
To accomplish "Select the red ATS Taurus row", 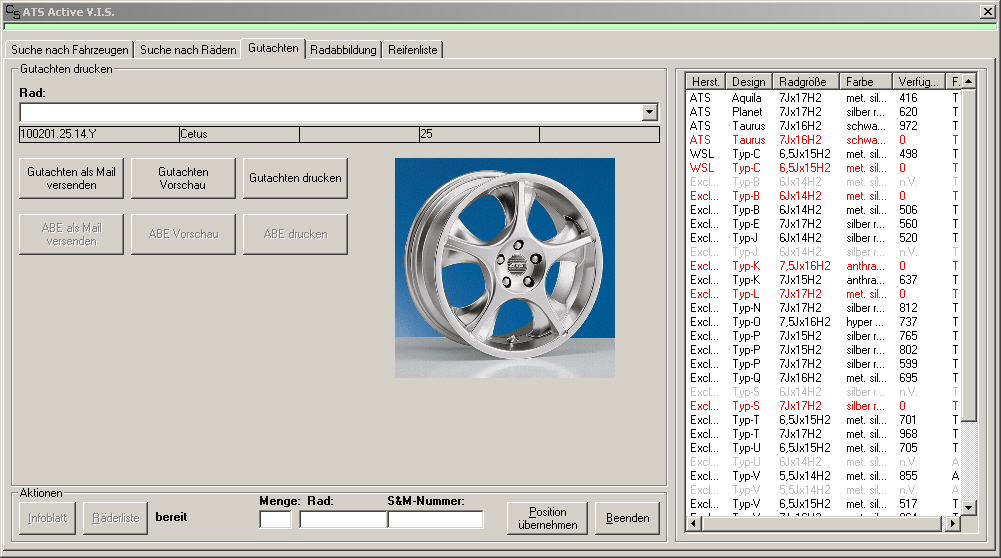I will tap(824, 140).
